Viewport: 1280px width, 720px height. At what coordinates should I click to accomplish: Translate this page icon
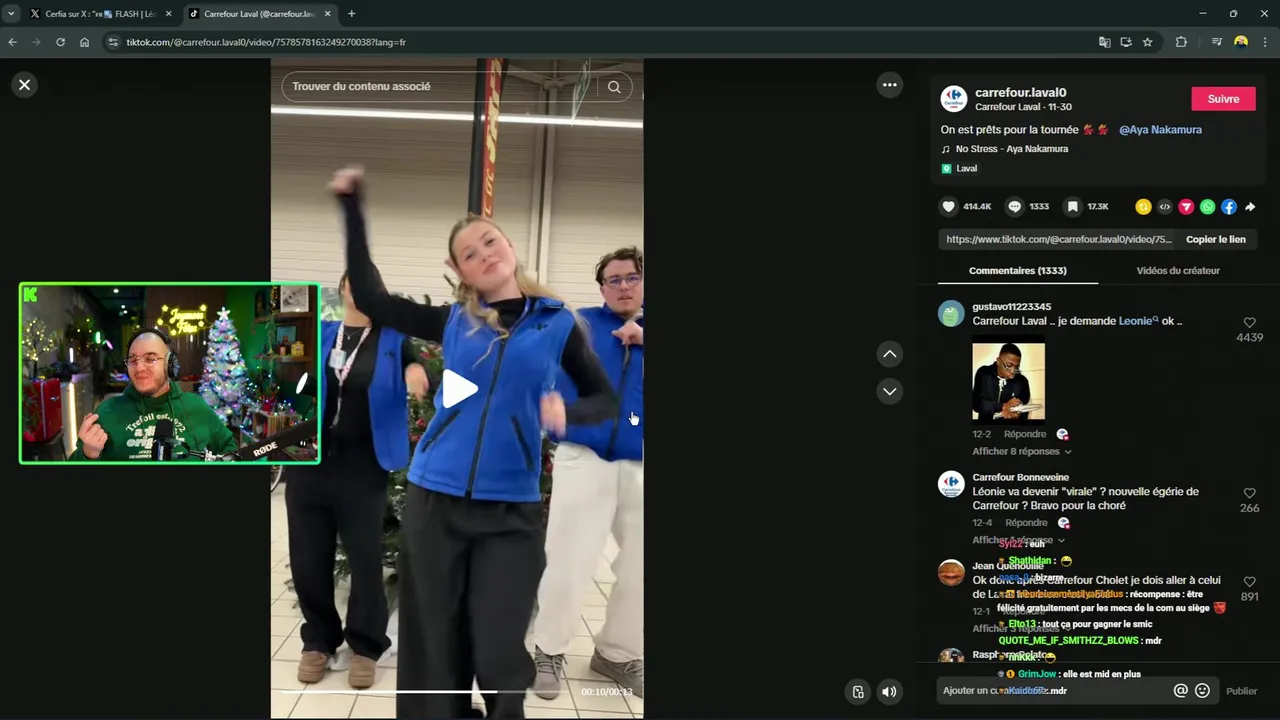pyautogui.click(x=1104, y=42)
